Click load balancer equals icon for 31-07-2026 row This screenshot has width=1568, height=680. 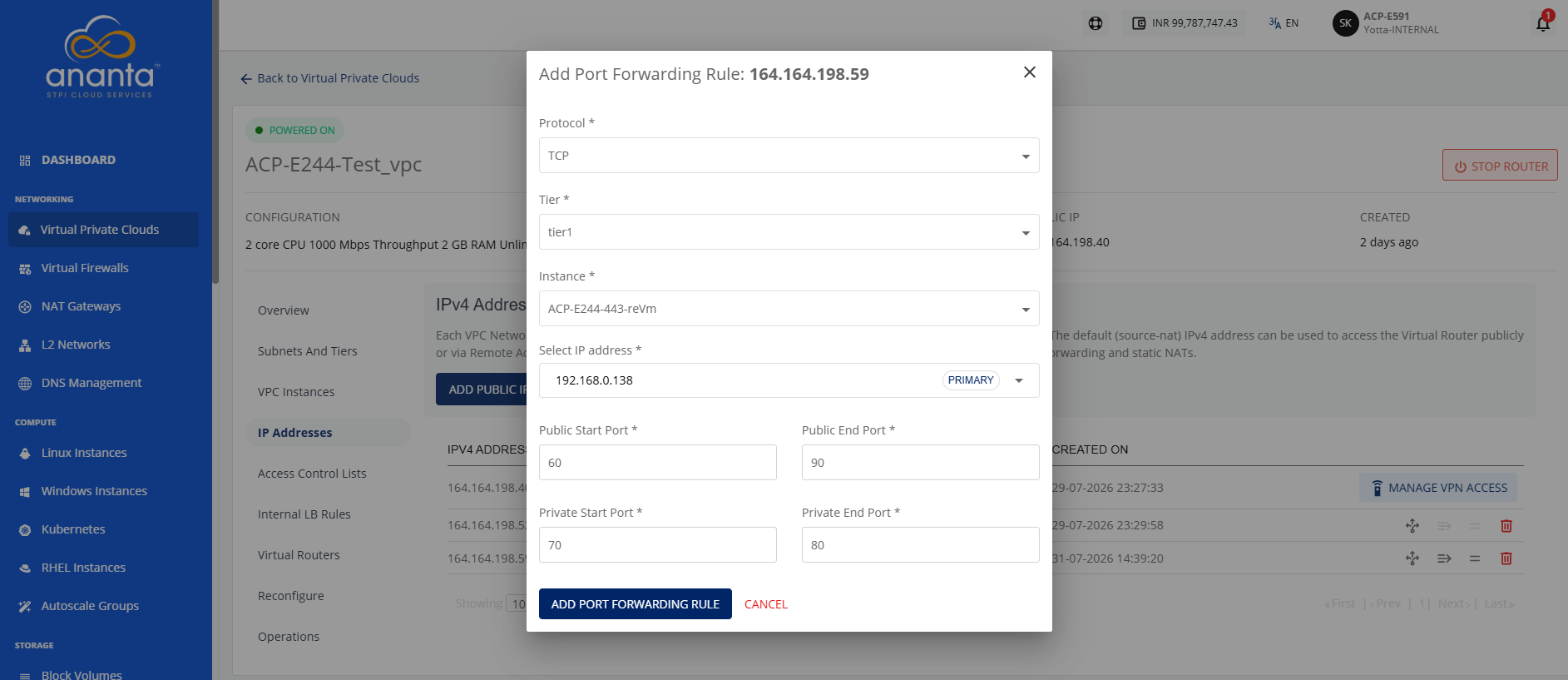1474,558
